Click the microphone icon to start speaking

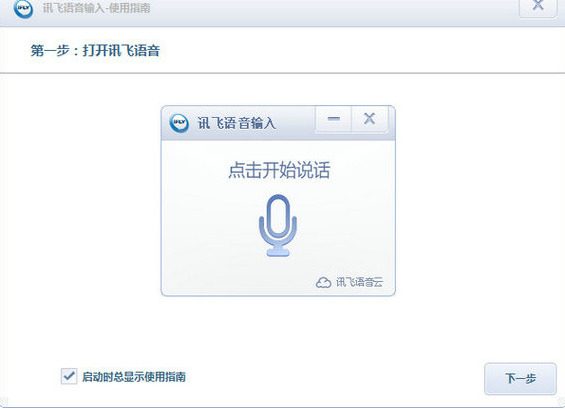tap(278, 225)
